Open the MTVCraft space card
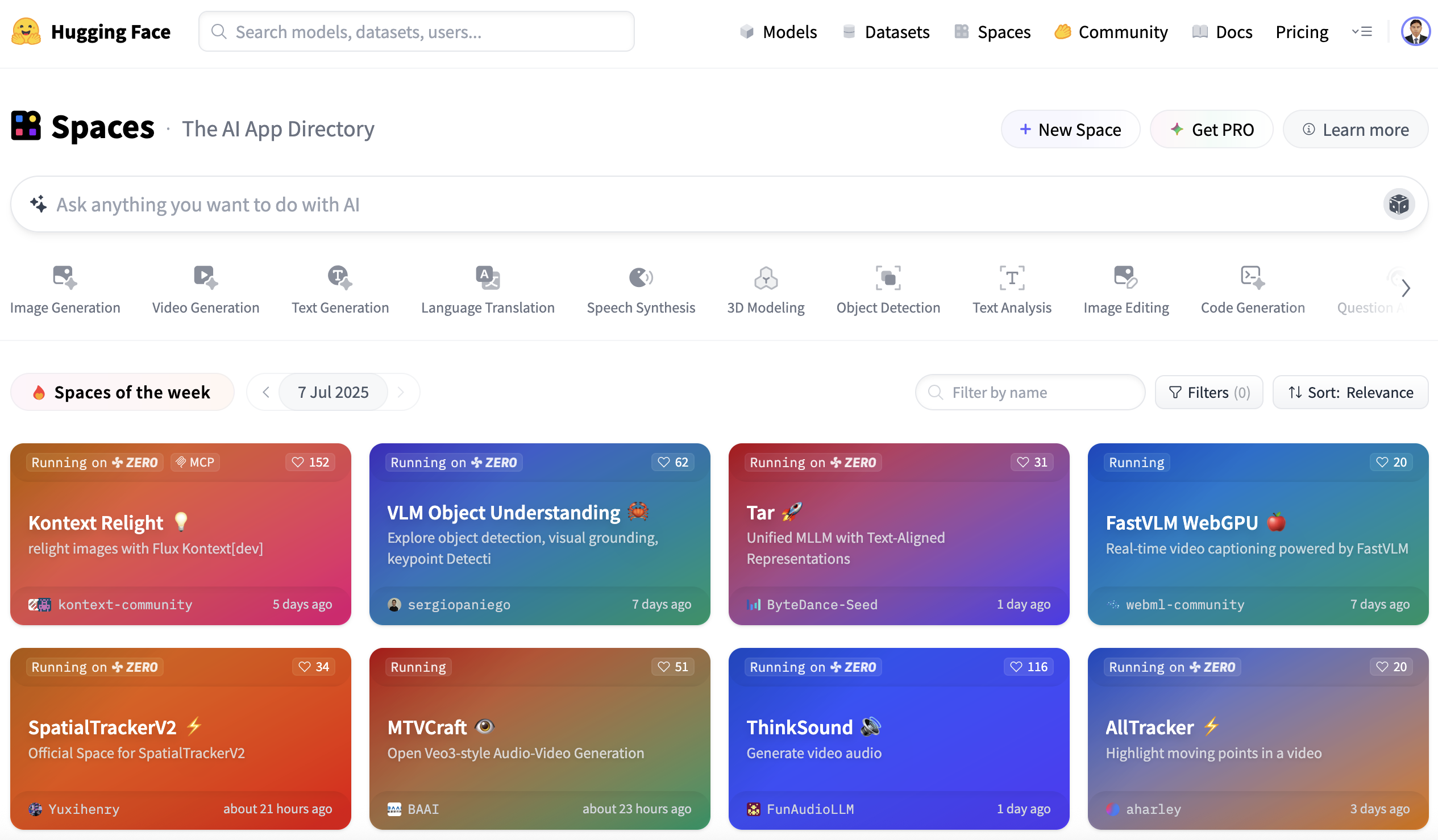Viewport: 1438px width, 840px height. tap(539, 738)
